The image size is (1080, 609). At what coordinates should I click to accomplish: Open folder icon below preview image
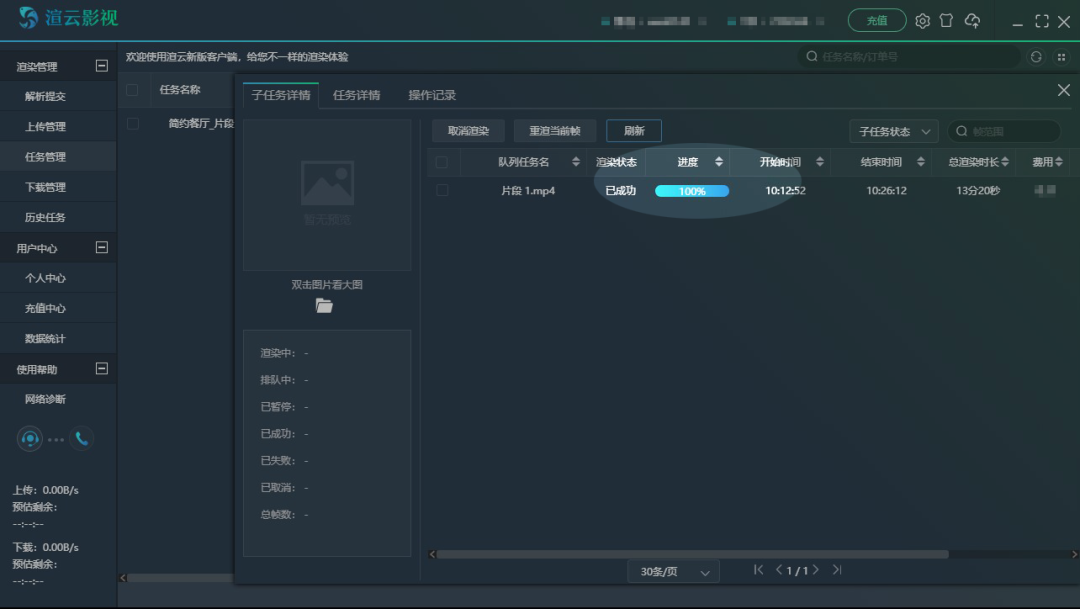click(324, 306)
